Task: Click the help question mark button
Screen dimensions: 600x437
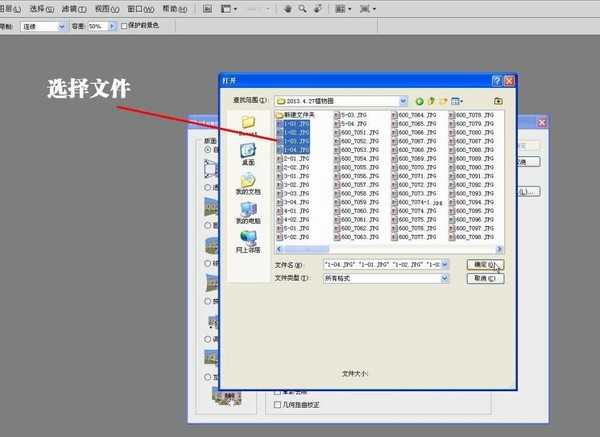Action: [496, 80]
